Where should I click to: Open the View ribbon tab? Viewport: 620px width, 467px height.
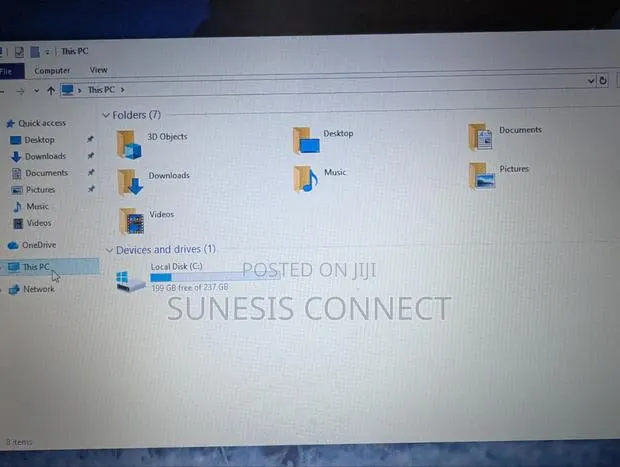pyautogui.click(x=98, y=70)
